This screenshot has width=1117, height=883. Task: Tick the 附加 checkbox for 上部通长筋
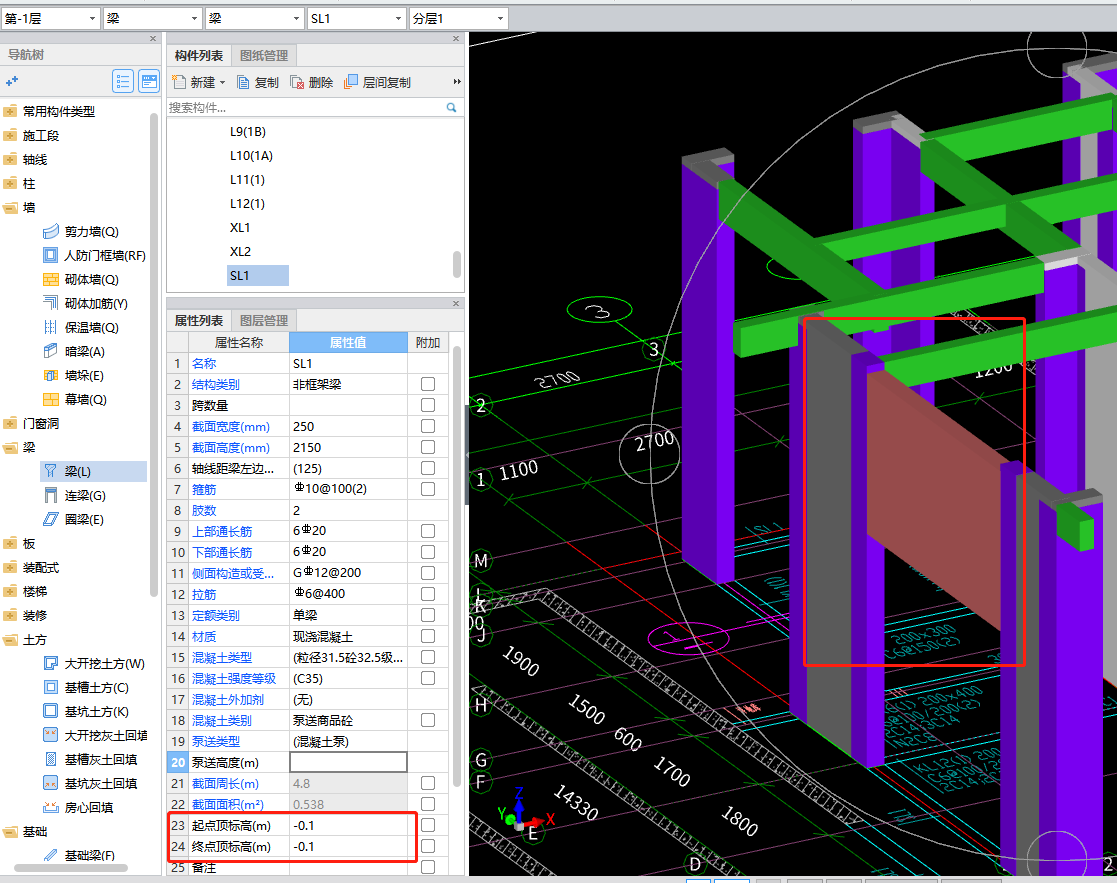coord(427,531)
